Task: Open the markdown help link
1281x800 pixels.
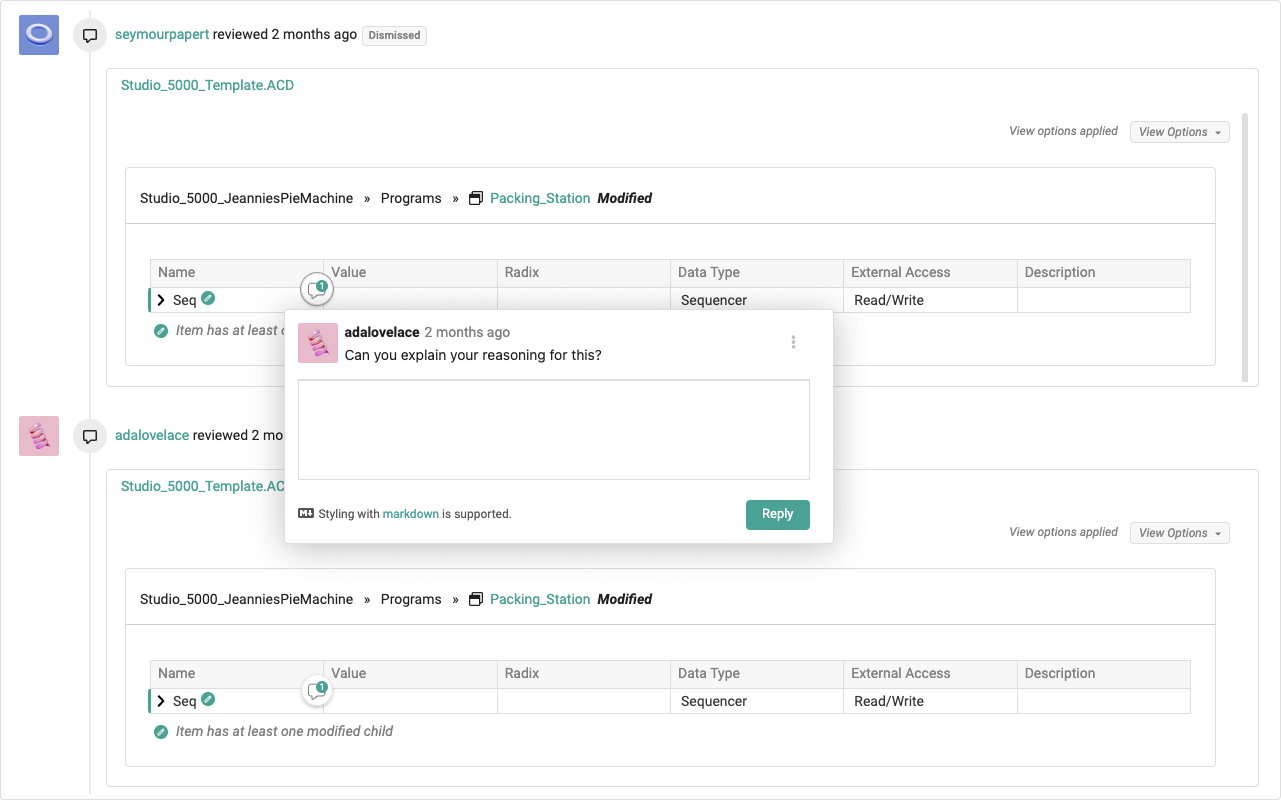Action: pos(410,514)
